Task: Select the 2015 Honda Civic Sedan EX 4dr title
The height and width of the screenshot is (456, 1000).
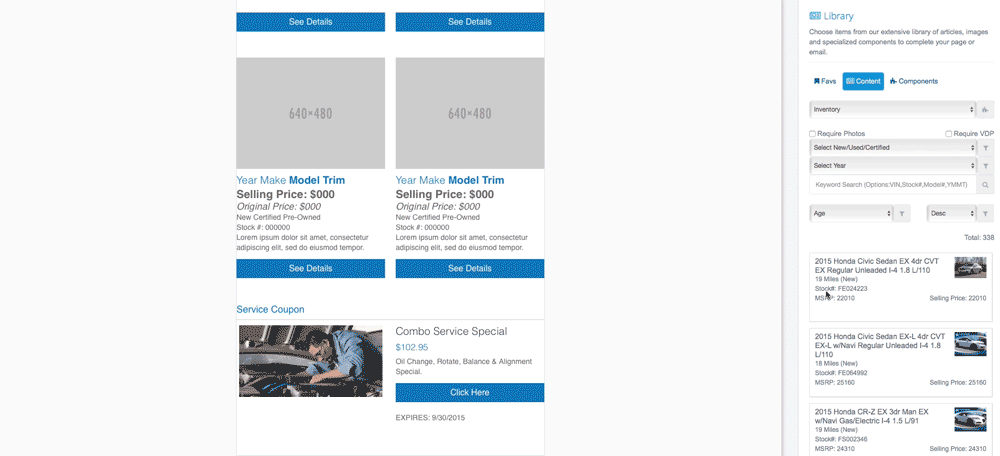Action: tap(878, 266)
